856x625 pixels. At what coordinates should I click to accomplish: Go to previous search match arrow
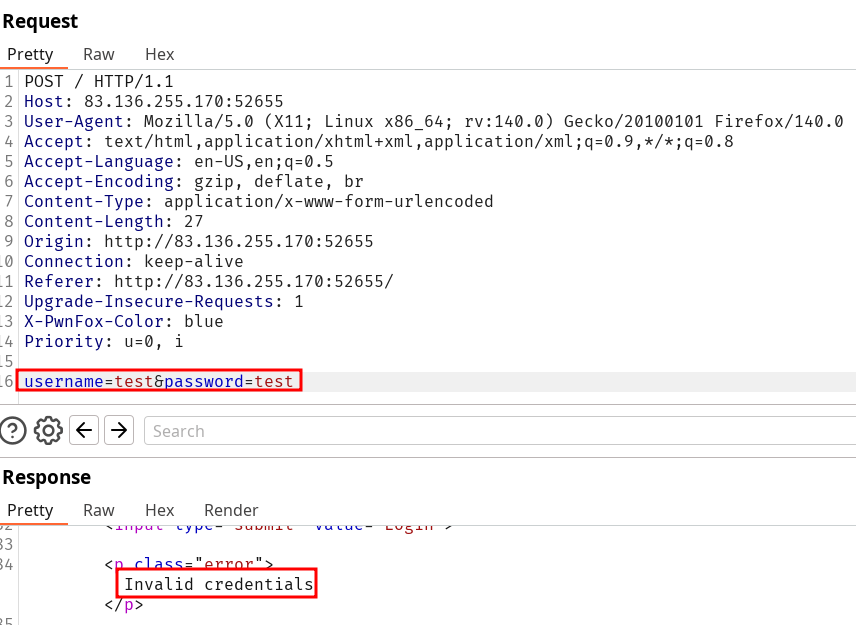[x=84, y=431]
